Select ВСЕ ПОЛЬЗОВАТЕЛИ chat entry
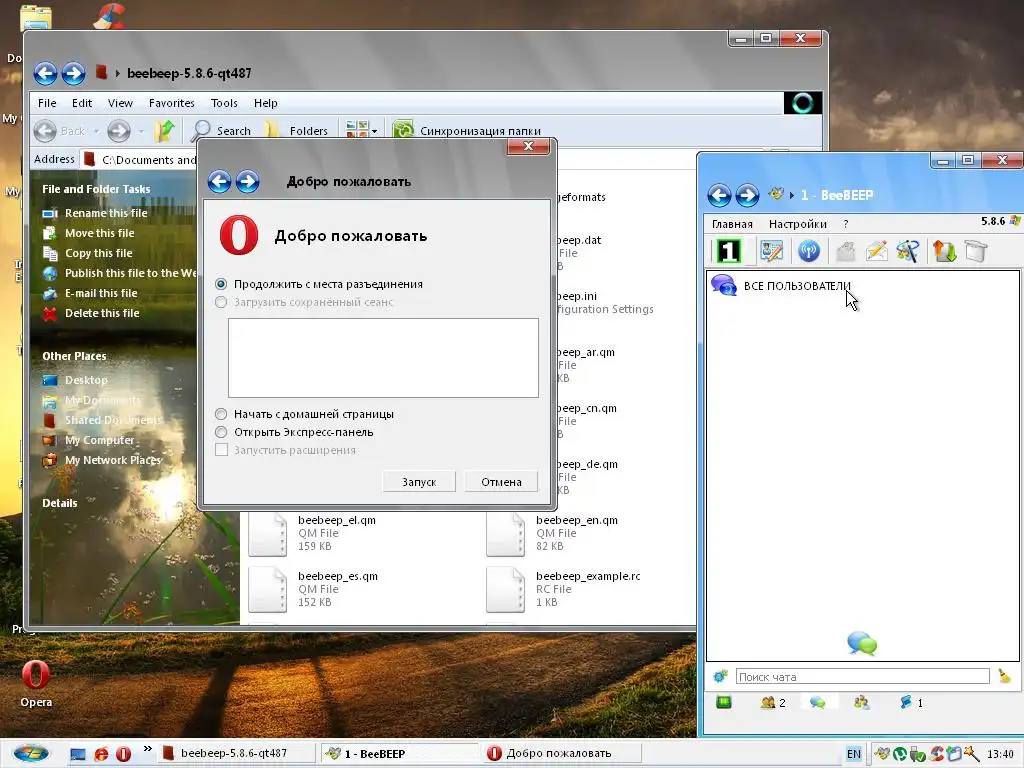1024x768 pixels. click(x=797, y=285)
